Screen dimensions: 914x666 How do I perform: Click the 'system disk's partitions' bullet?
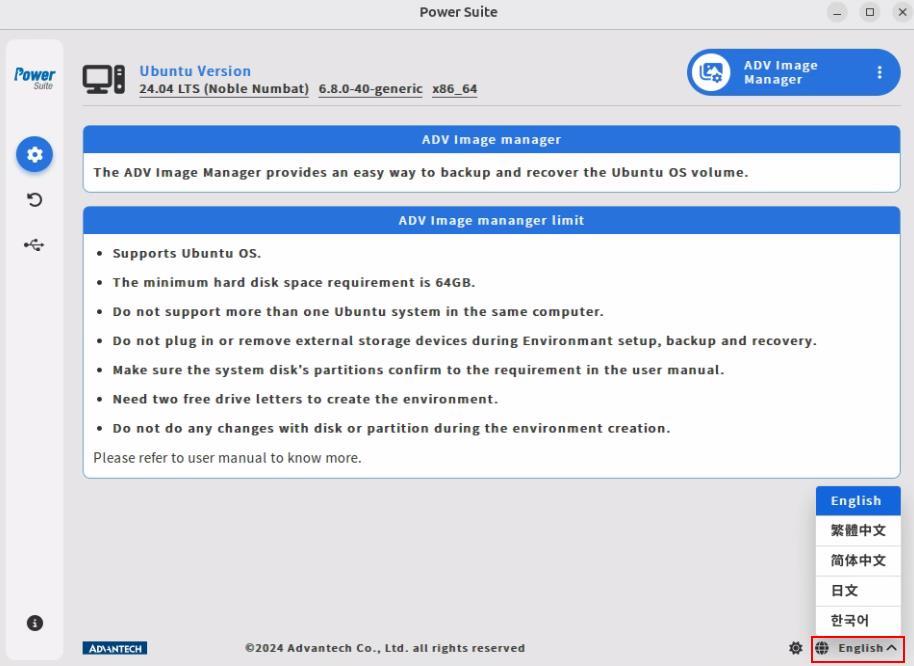[x=419, y=370]
